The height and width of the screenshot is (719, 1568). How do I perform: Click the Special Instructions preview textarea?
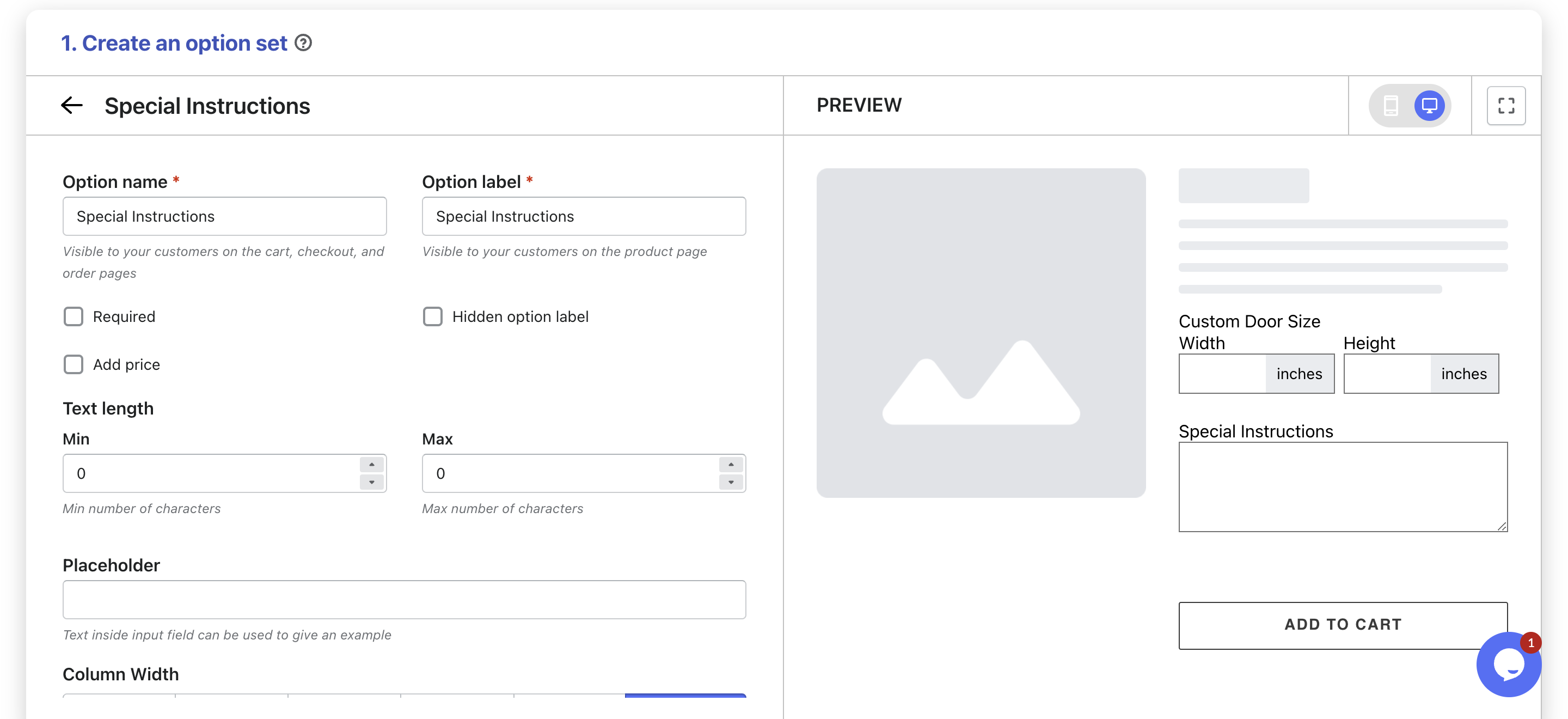point(1342,486)
